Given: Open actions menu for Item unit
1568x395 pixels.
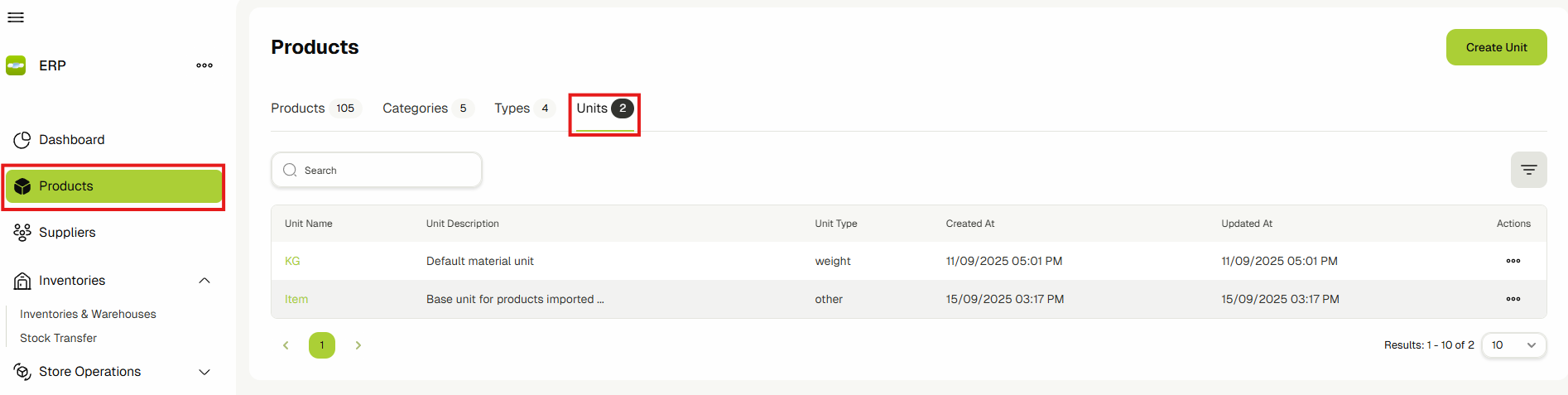Looking at the screenshot, I should pos(1513,299).
